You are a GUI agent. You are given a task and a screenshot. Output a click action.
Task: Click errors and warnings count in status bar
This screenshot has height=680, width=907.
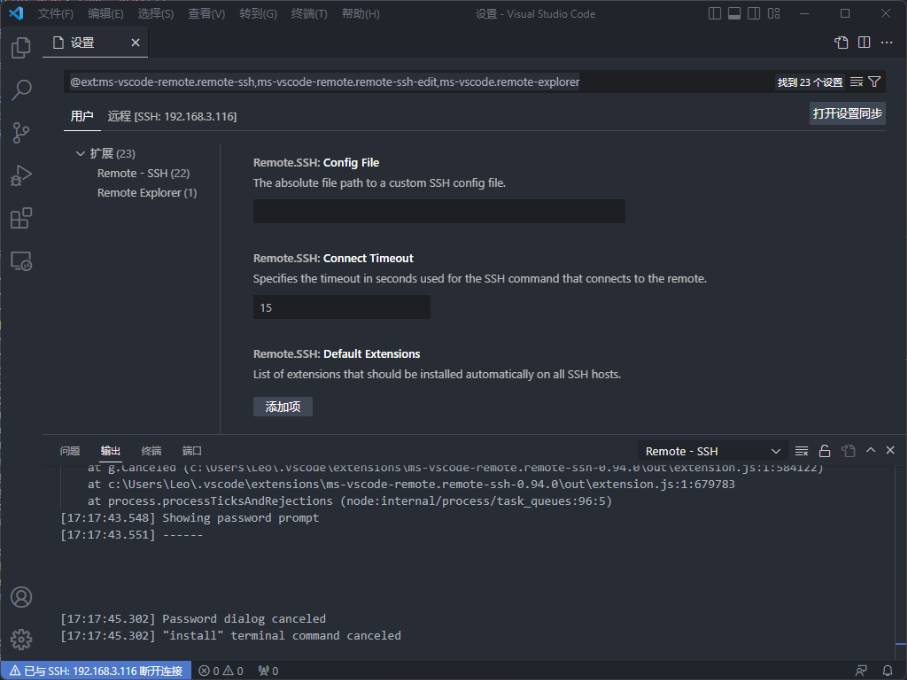tap(221, 671)
